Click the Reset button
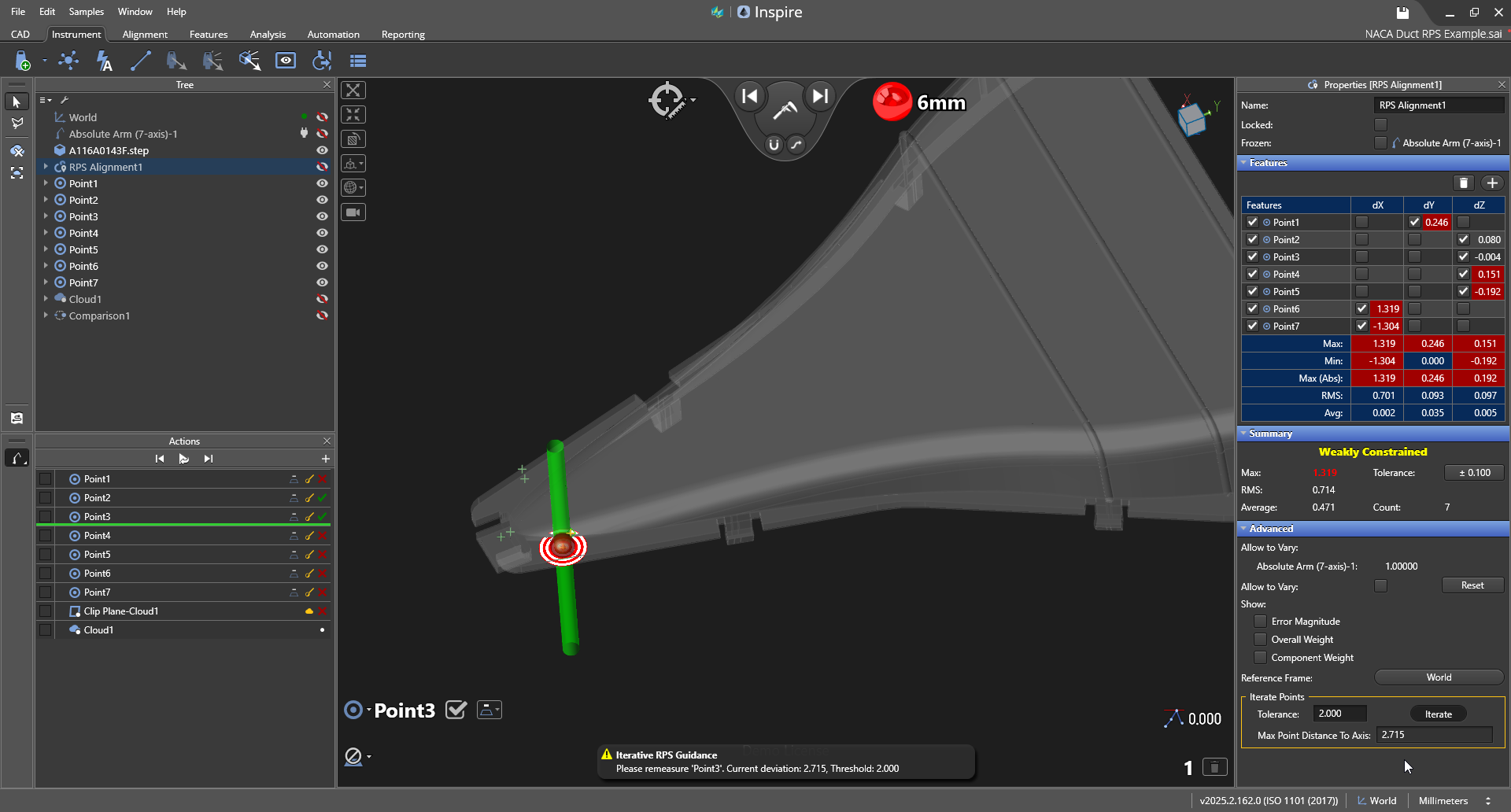Screen dimensions: 1511x812 1472,585
